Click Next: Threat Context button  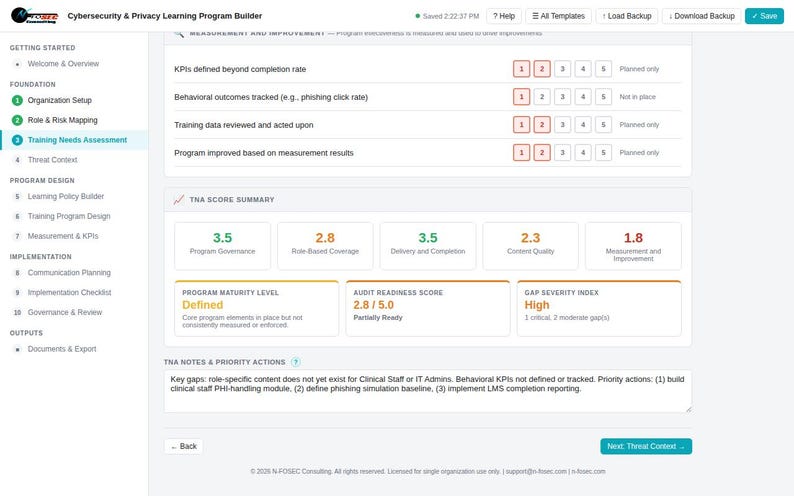point(646,446)
